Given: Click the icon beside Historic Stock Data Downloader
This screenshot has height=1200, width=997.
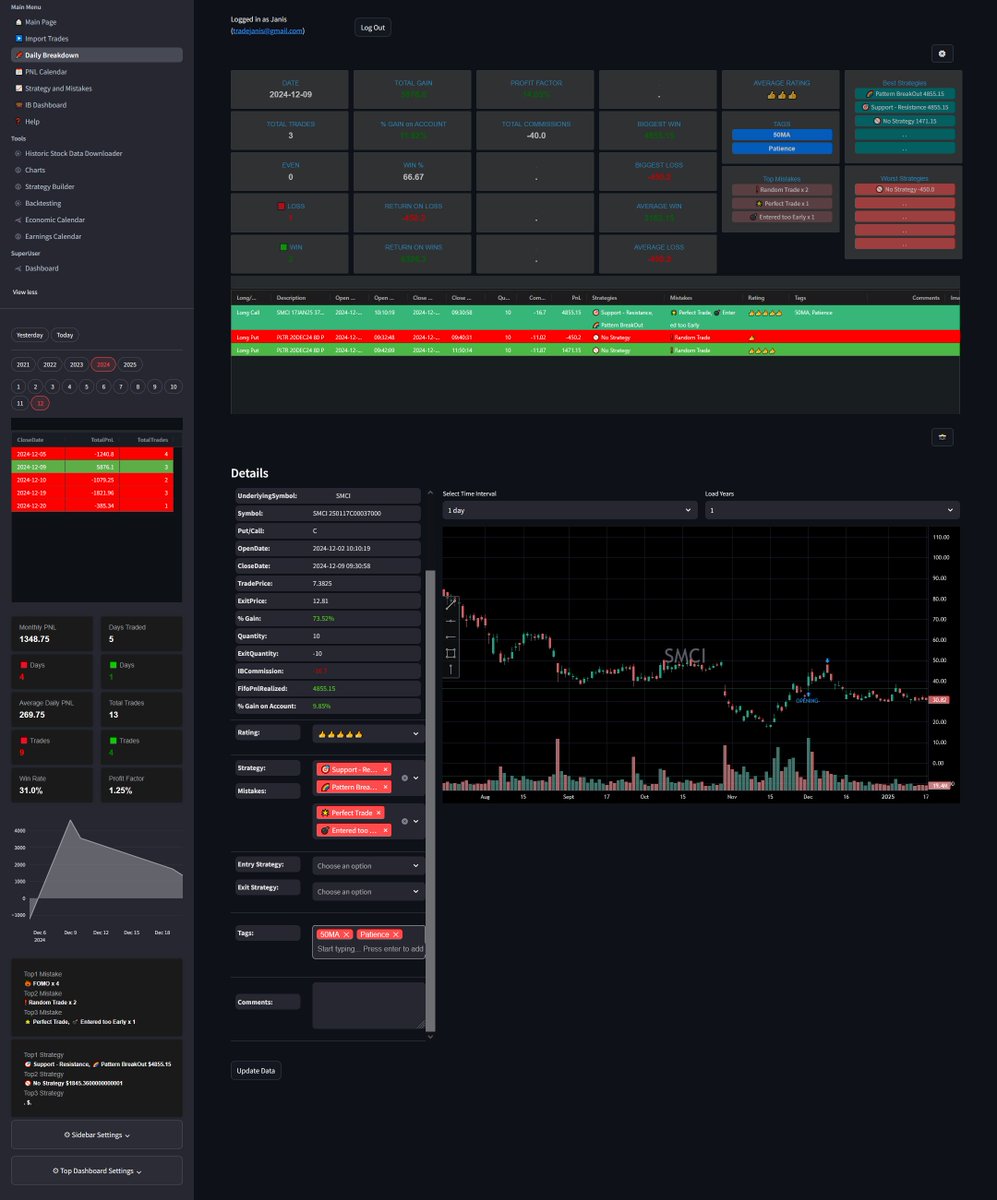Looking at the screenshot, I should coord(18,153).
